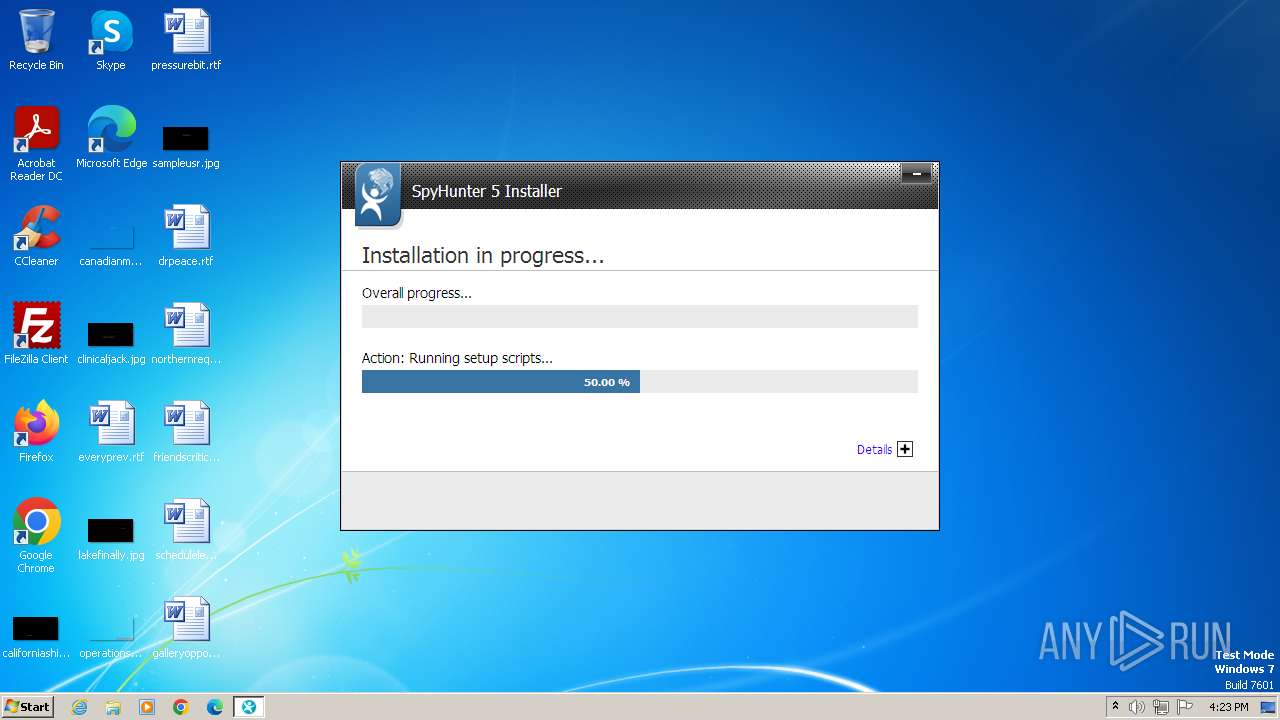The width and height of the screenshot is (1280, 720).
Task: Click the SpyHunter 5 Installer title text
Action: (x=487, y=191)
